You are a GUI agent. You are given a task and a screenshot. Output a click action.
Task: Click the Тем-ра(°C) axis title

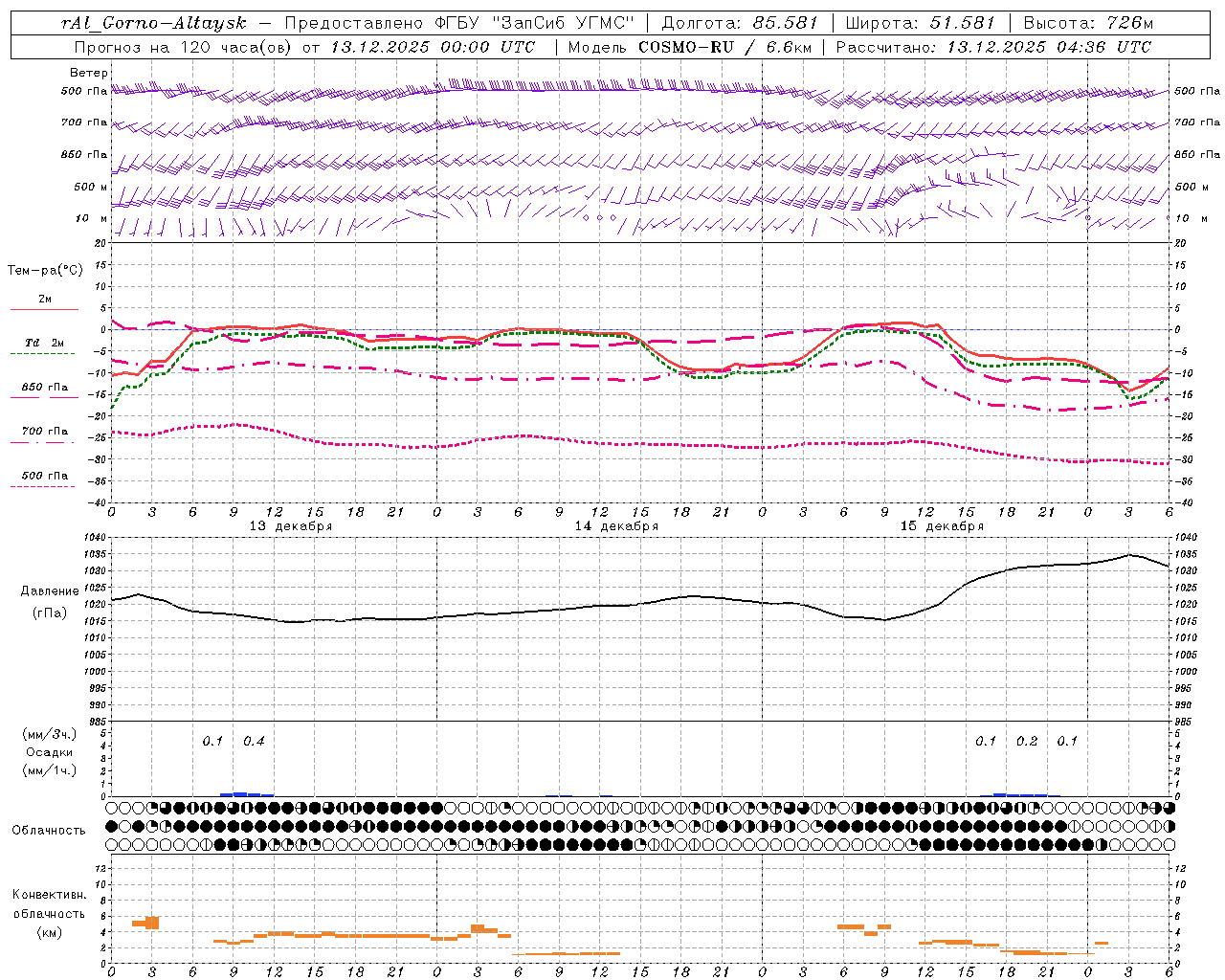click(45, 271)
